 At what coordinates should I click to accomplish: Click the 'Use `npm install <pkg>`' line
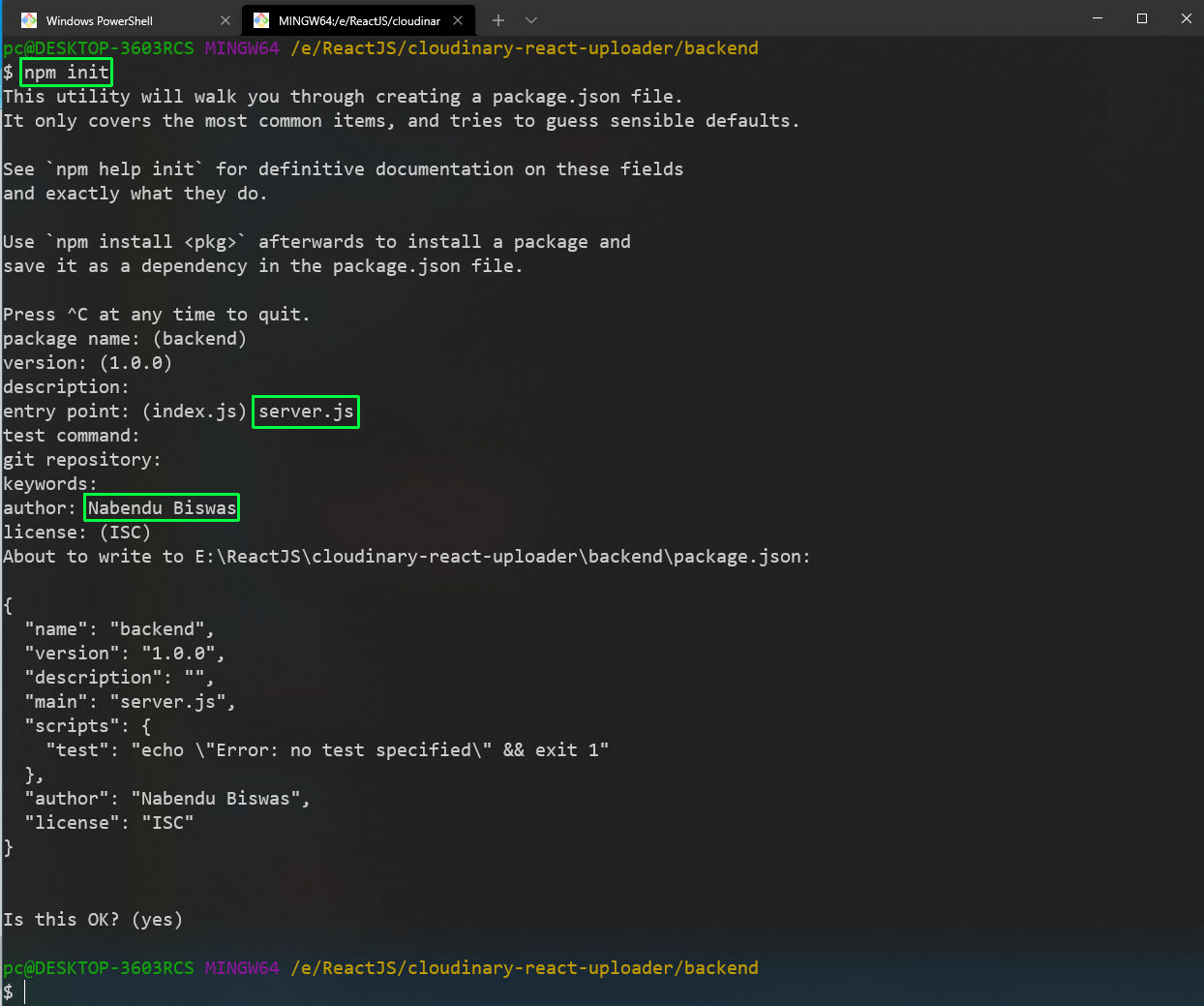[x=316, y=242]
